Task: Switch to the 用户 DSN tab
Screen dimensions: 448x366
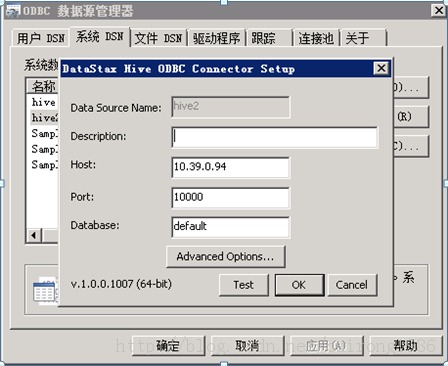Action: pyautogui.click(x=41, y=38)
